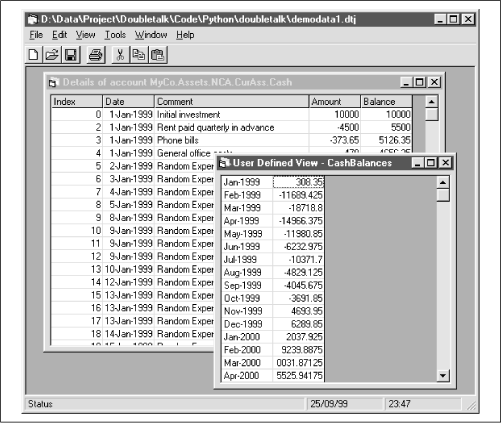502x424 pixels.
Task: Click the Jun-1999 value -6232.975
Action: (x=298, y=247)
